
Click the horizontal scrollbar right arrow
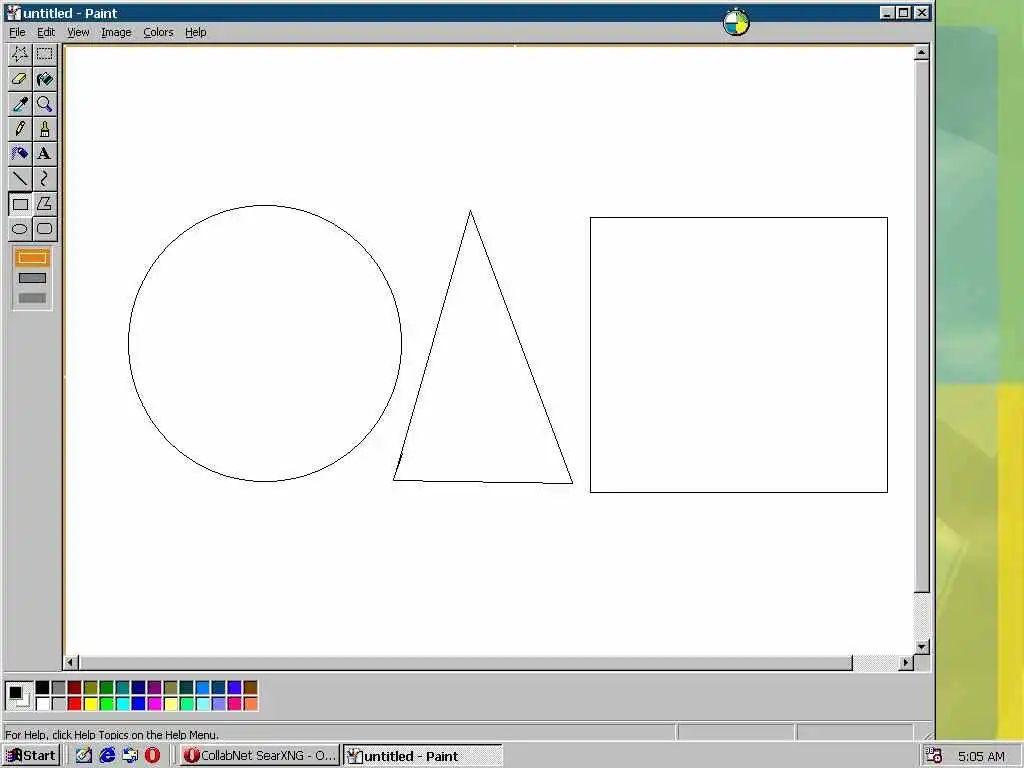[905, 662]
